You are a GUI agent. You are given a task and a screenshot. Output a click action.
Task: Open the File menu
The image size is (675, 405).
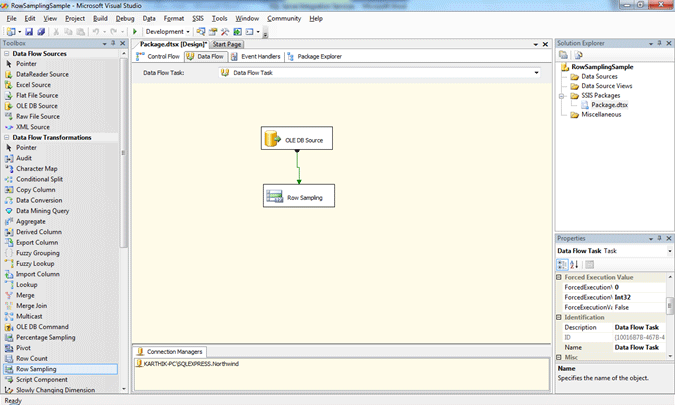(11, 19)
